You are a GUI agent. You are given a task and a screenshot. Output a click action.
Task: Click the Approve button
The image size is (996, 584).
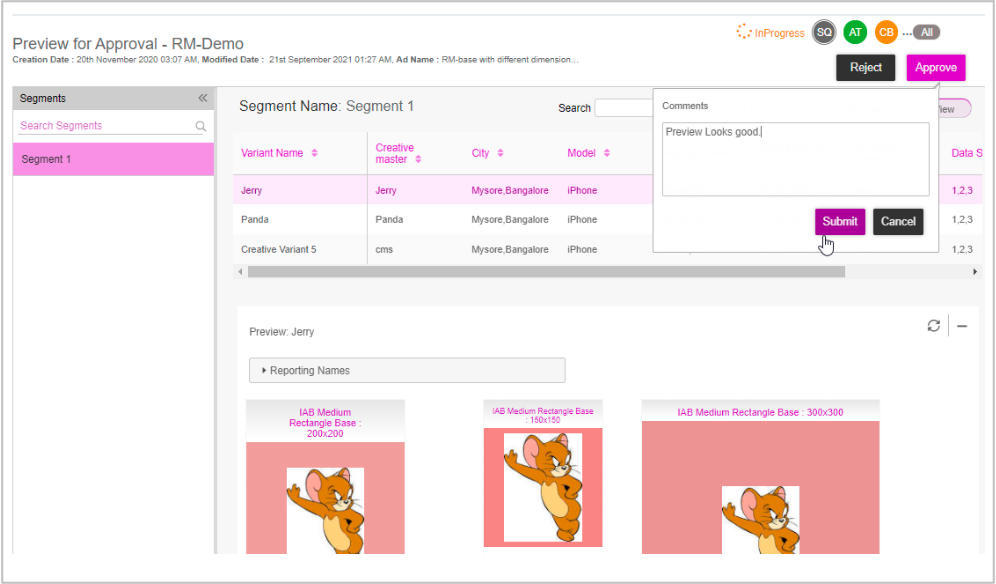pyautogui.click(x=936, y=67)
